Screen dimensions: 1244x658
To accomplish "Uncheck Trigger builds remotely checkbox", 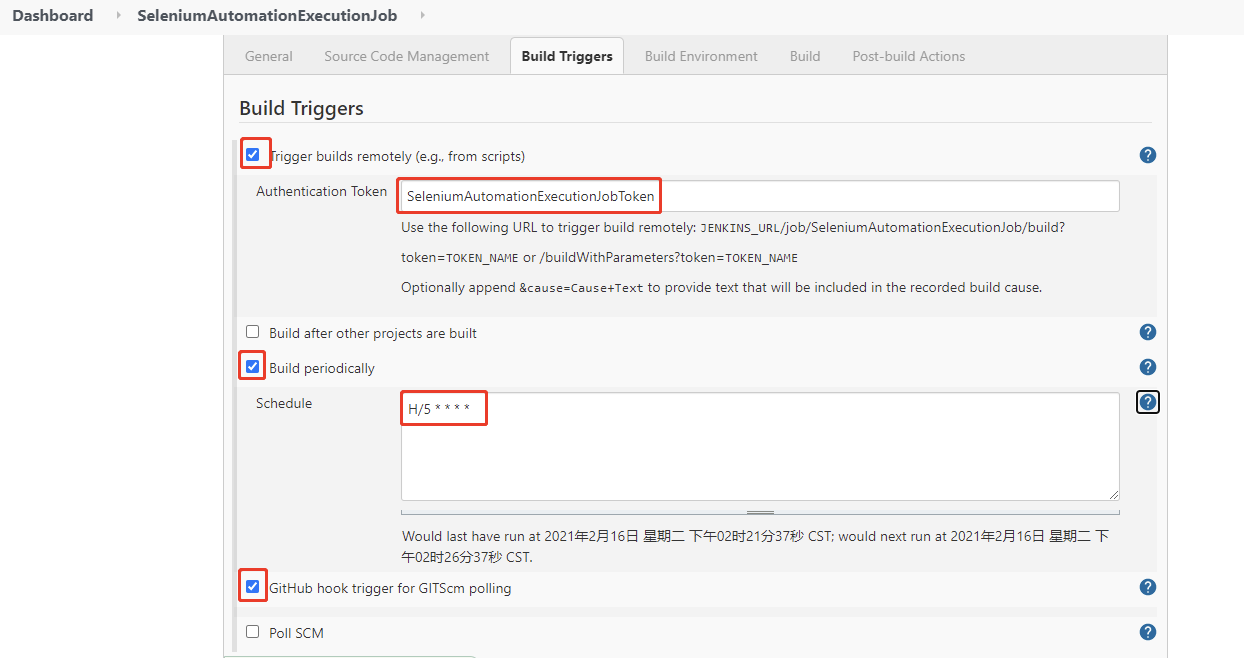I will pyautogui.click(x=253, y=155).
